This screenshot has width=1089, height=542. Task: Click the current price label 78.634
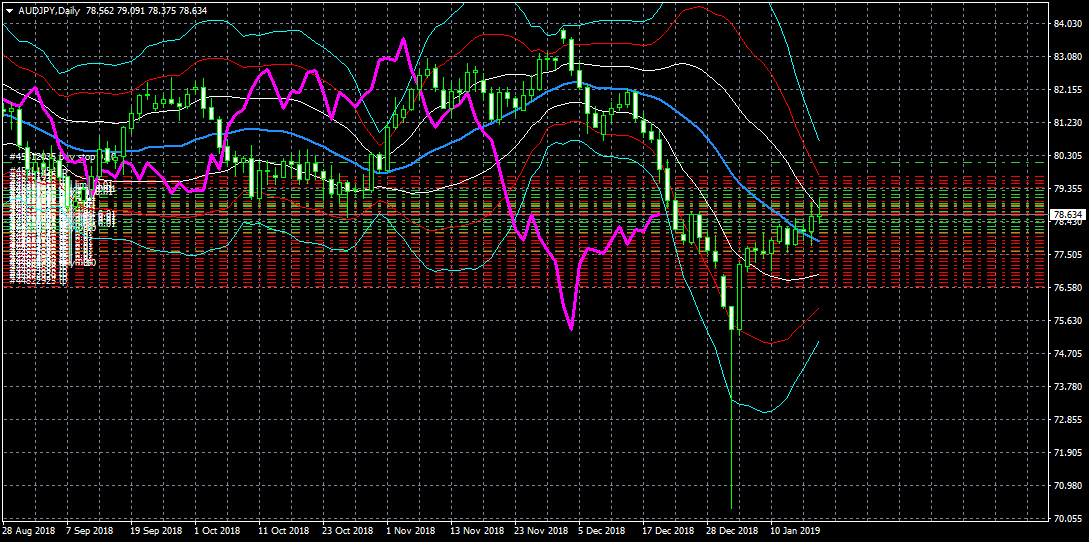click(1068, 215)
